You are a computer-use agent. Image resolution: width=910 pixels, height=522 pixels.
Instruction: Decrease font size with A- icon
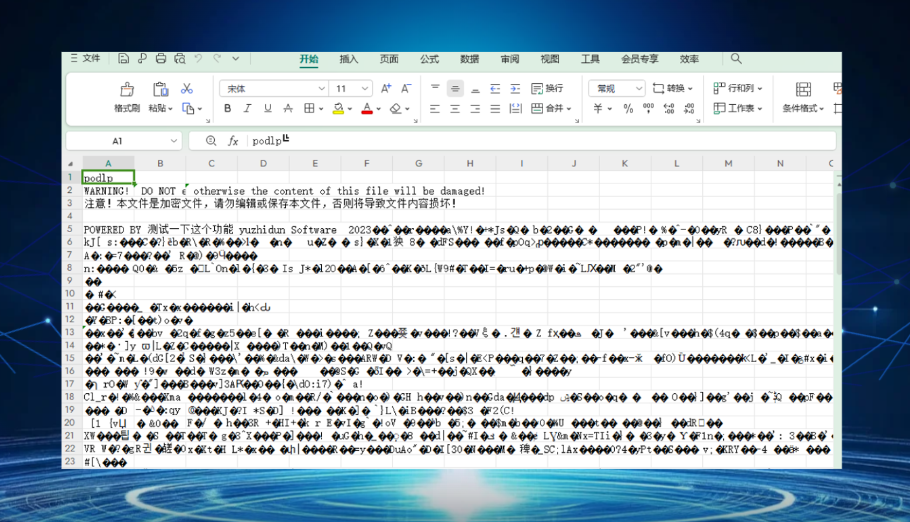(406, 88)
